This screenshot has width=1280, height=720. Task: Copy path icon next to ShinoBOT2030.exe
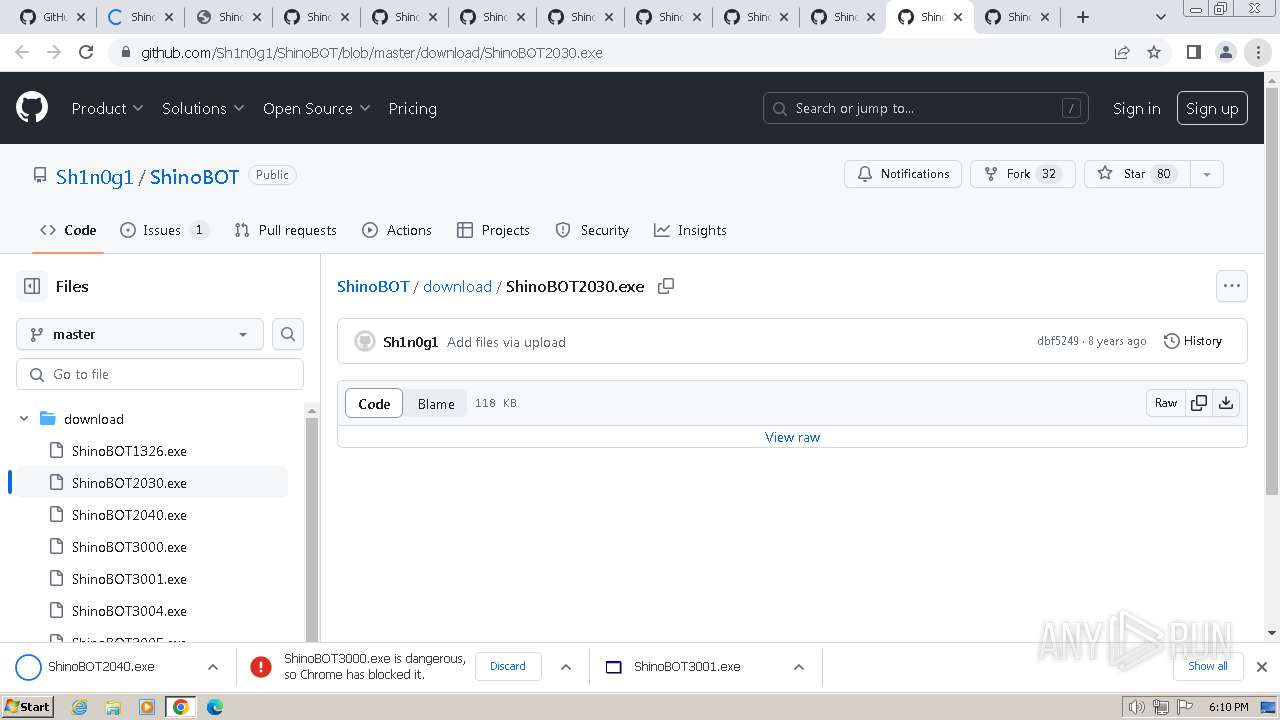click(x=666, y=286)
